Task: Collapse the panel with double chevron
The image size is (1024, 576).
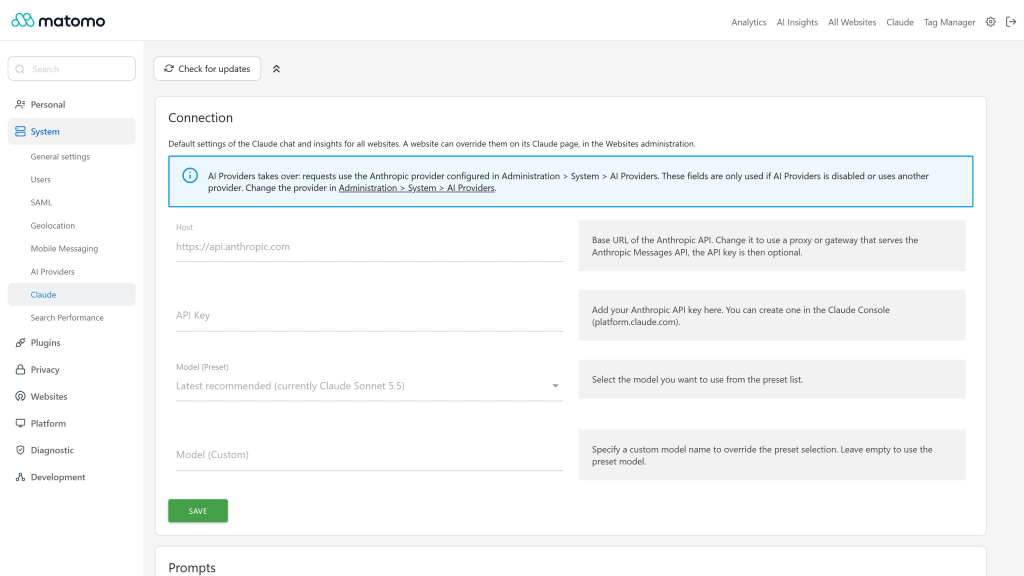Action: coord(276,69)
